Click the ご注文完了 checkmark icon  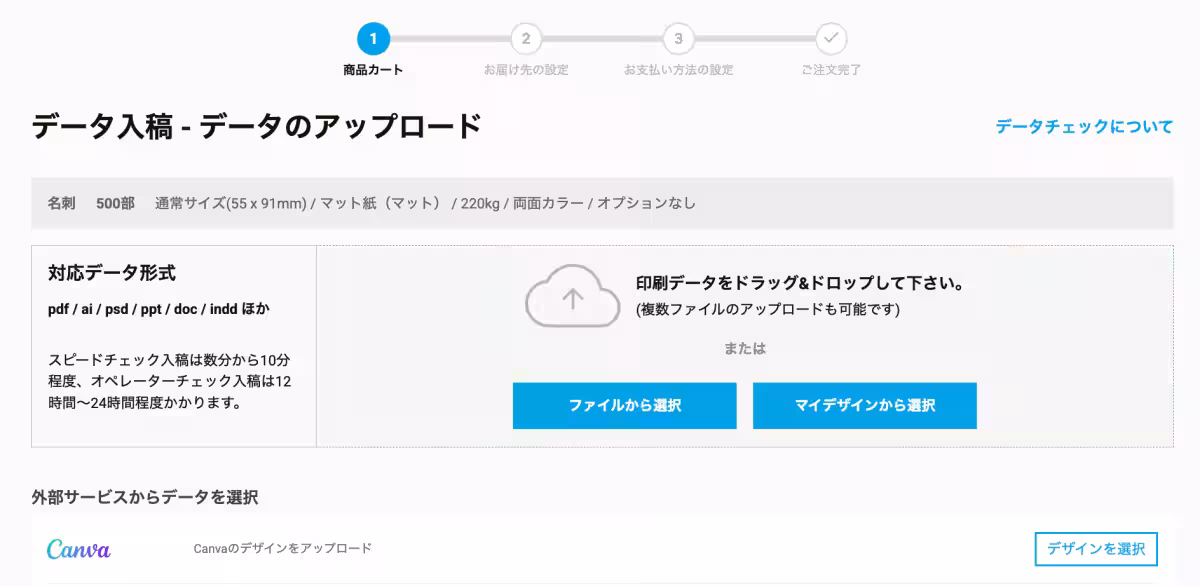pos(830,40)
